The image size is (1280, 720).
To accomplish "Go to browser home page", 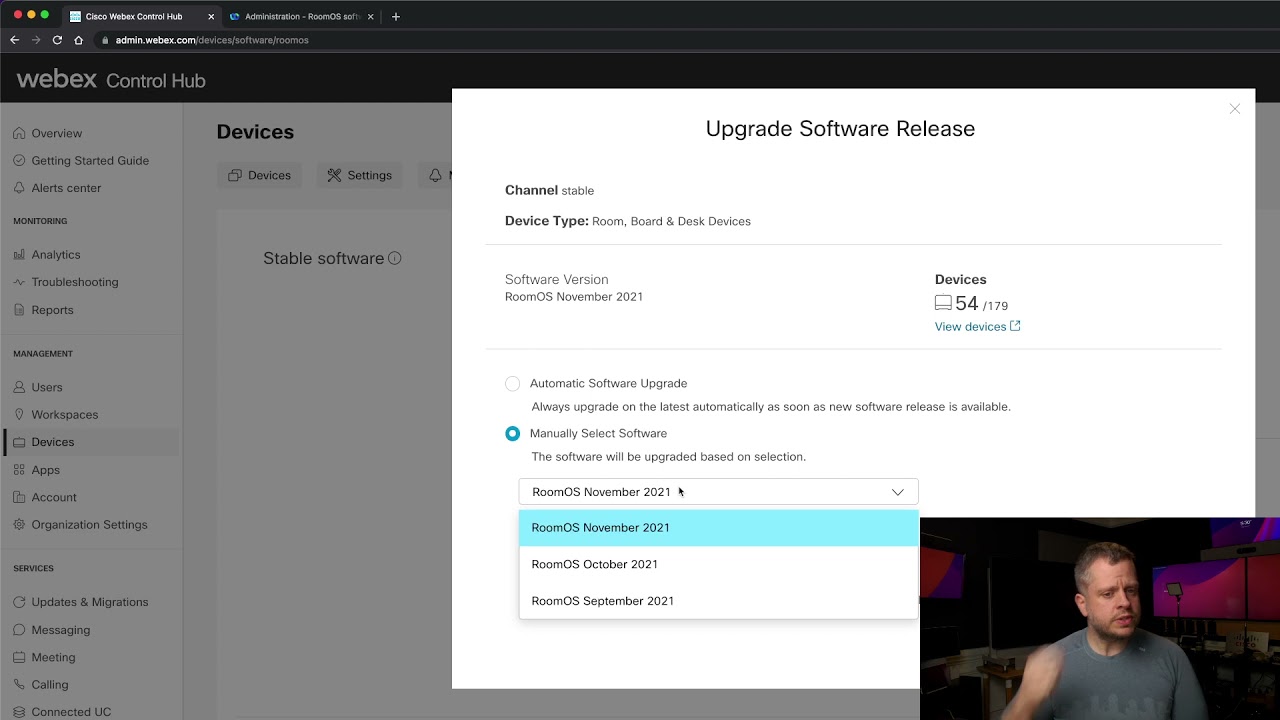I will click(x=78, y=40).
